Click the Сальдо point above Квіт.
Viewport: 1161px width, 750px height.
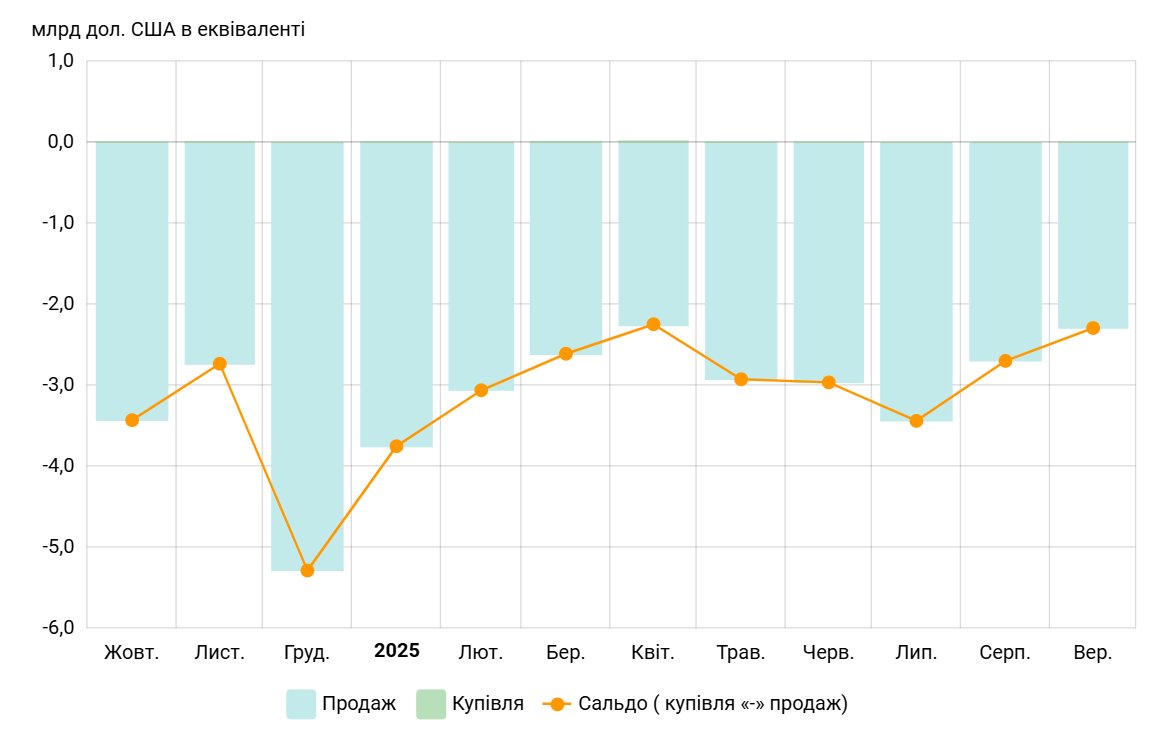653,324
